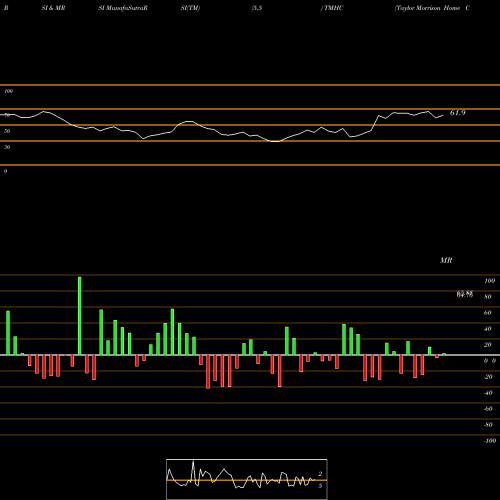Click the RSI 100 axis label
Viewport: 500px width, 500px height.
9,91
